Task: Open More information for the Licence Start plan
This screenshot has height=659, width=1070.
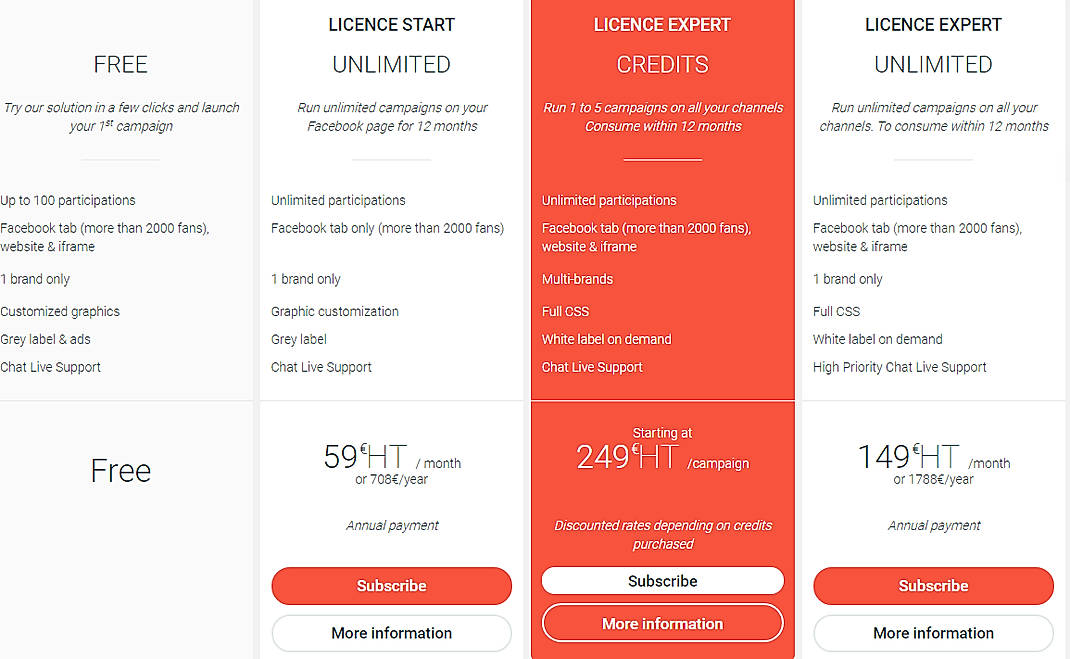Action: click(391, 633)
